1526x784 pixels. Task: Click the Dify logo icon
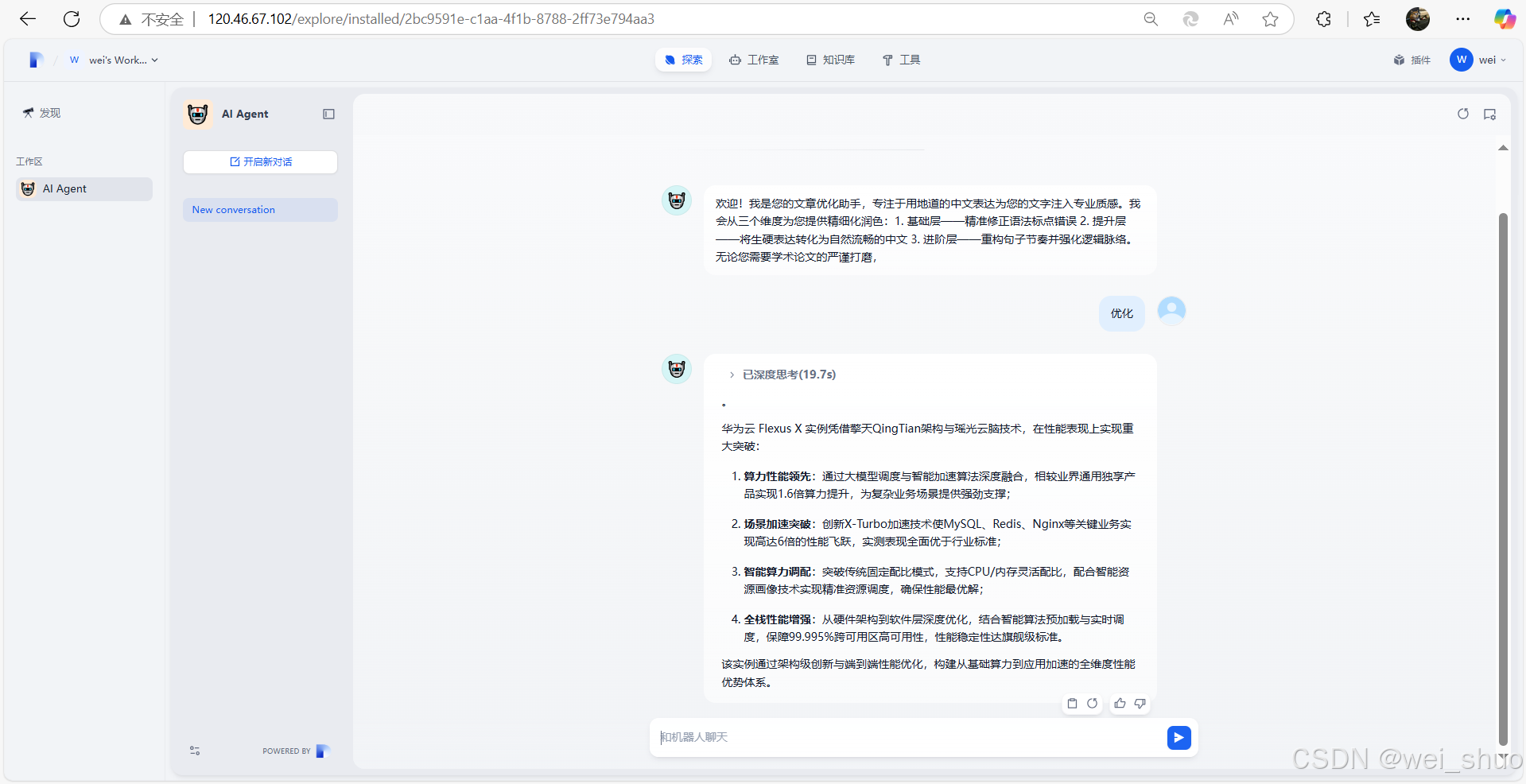pos(35,60)
